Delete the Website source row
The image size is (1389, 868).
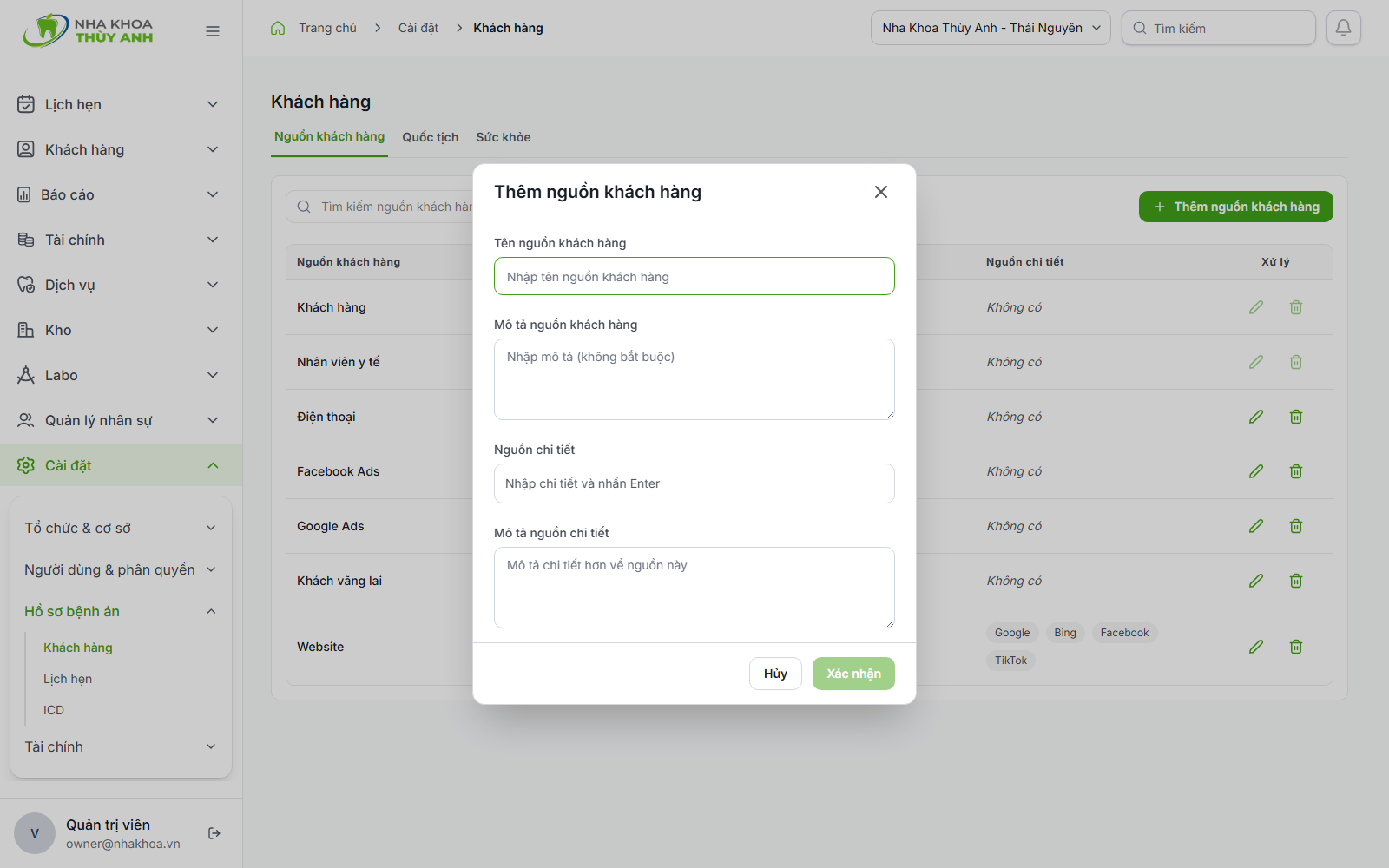pyautogui.click(x=1296, y=647)
